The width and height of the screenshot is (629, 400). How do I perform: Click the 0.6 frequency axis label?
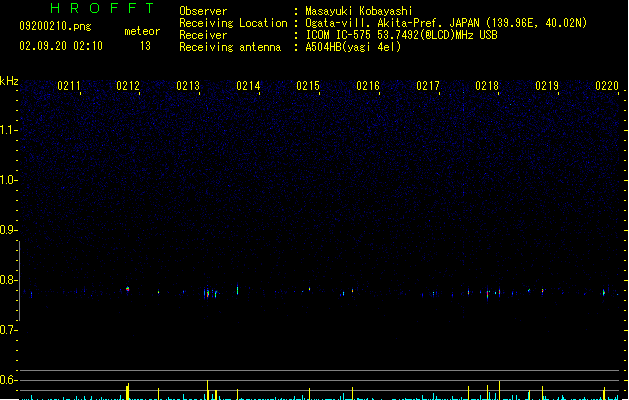click(7, 380)
